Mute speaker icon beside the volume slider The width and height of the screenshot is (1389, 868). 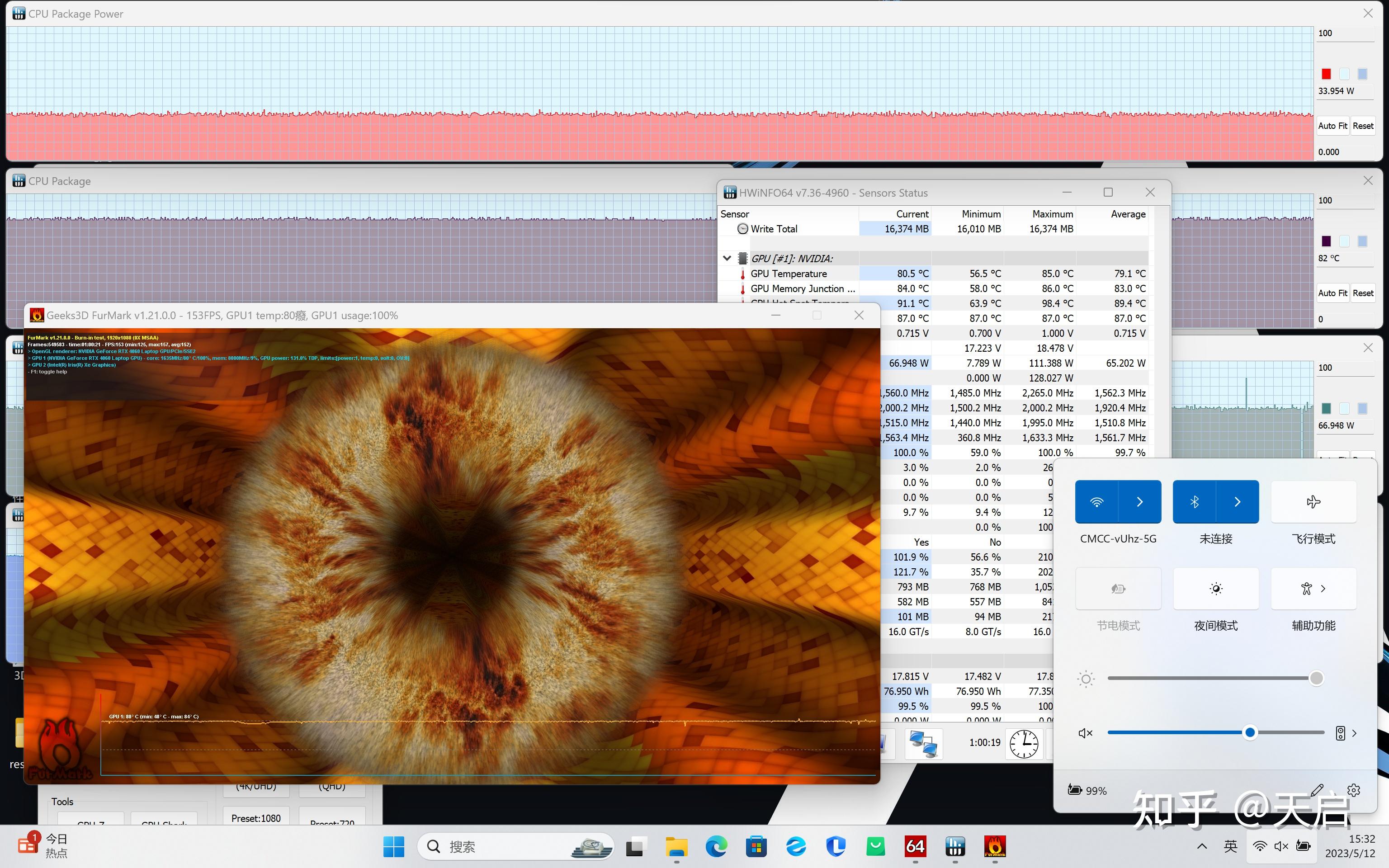tap(1085, 733)
